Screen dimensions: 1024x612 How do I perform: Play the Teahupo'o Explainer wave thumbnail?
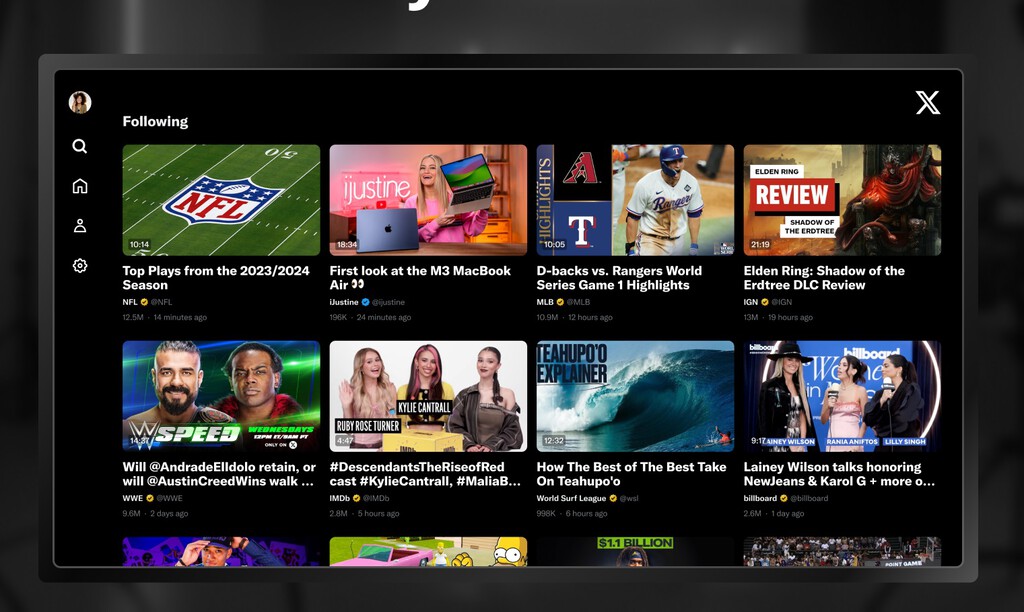coord(635,396)
